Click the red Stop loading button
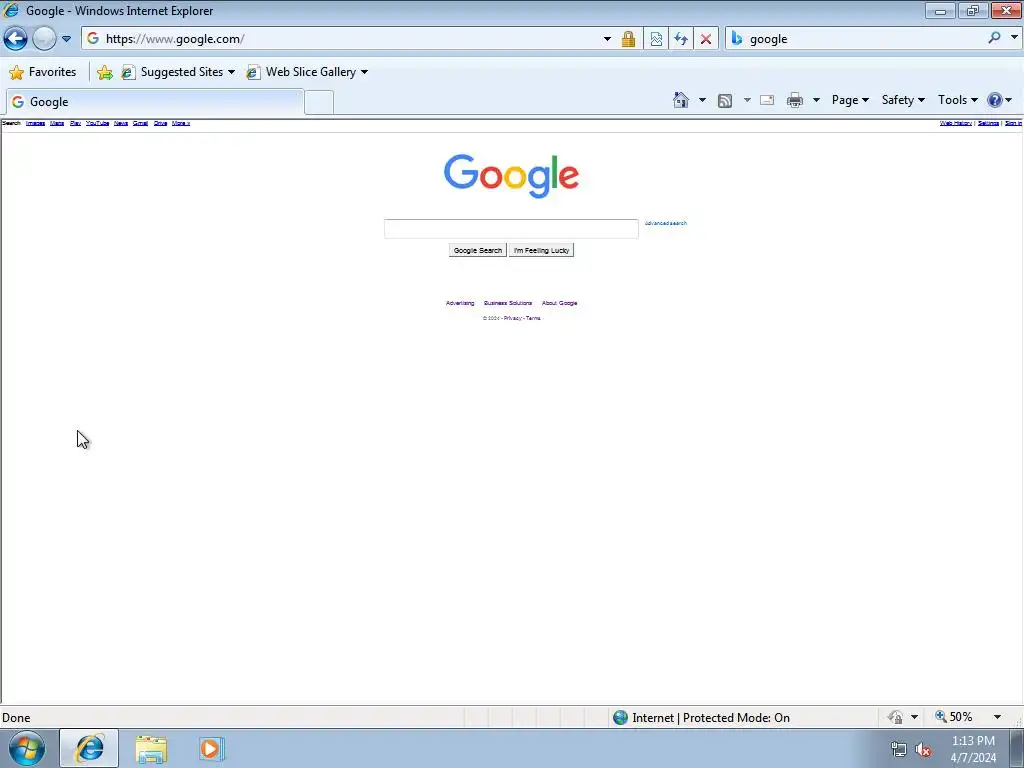 705,39
